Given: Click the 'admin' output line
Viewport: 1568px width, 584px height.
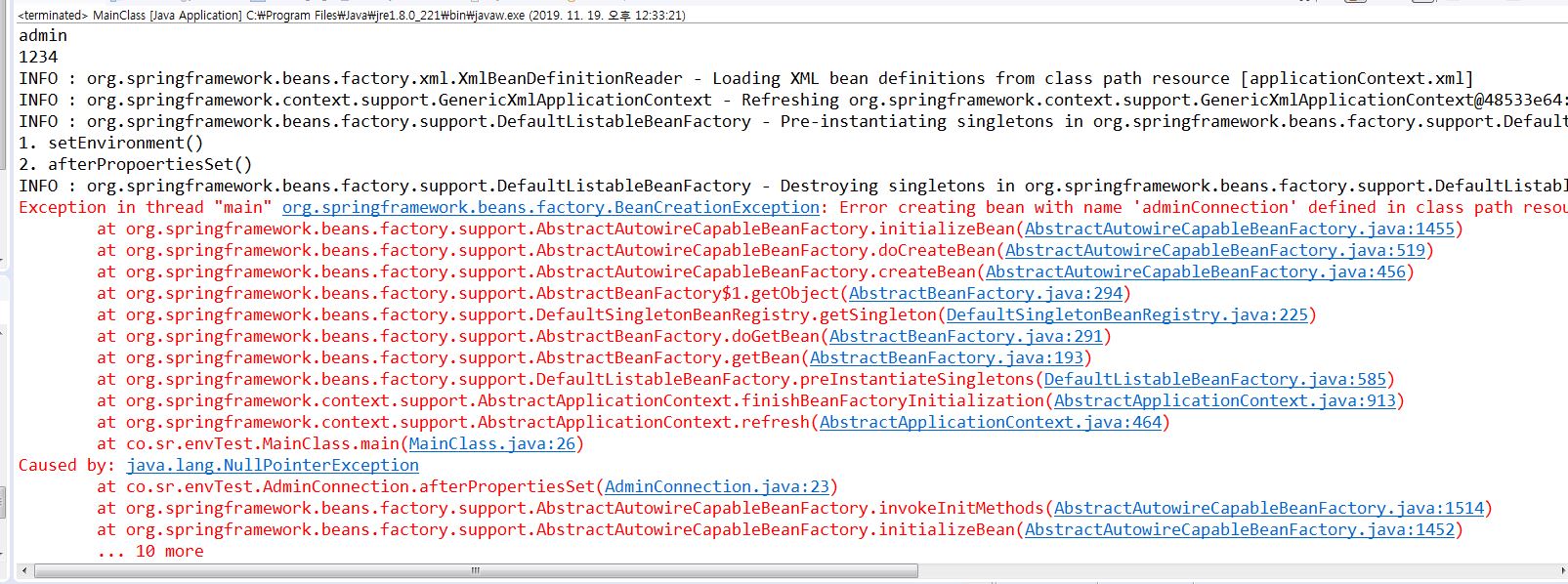Looking at the screenshot, I should (x=43, y=35).
